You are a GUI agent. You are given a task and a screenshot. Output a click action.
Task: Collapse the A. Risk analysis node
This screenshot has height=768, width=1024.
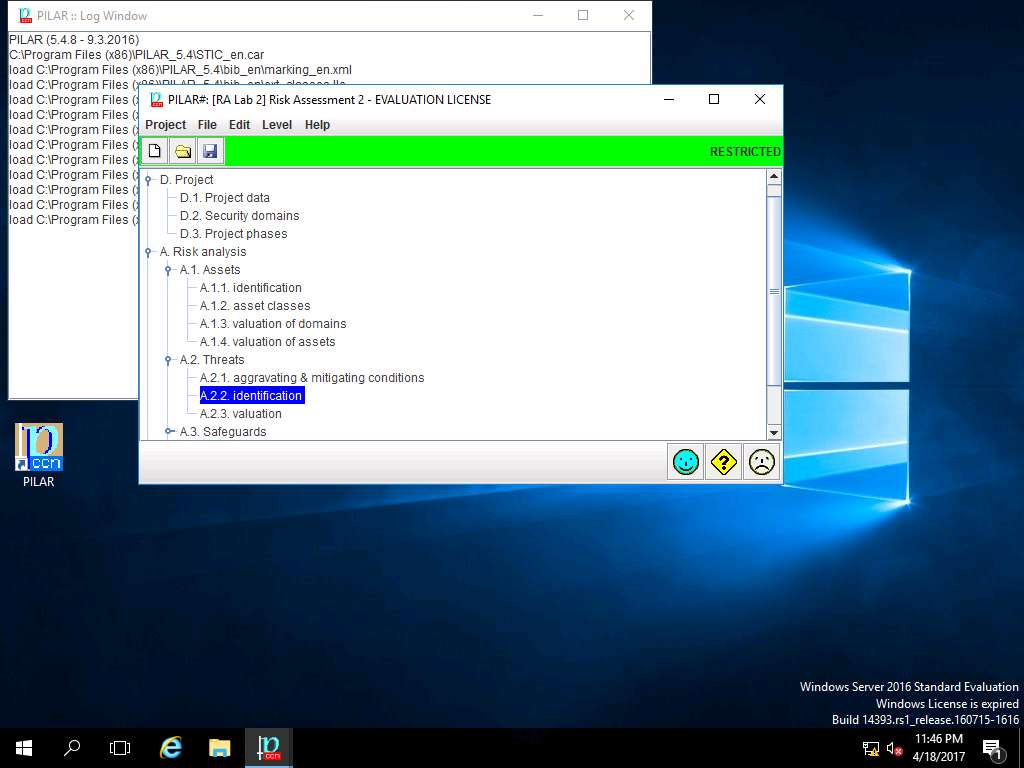[148, 252]
